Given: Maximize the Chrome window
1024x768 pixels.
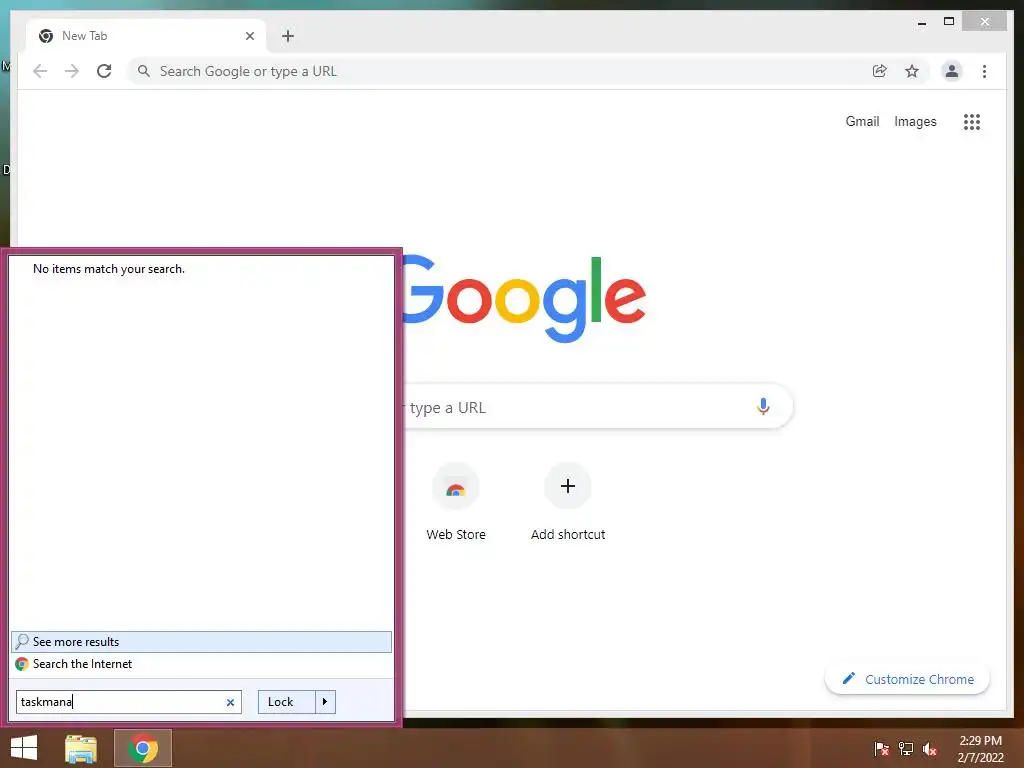Looking at the screenshot, I should (949, 22).
